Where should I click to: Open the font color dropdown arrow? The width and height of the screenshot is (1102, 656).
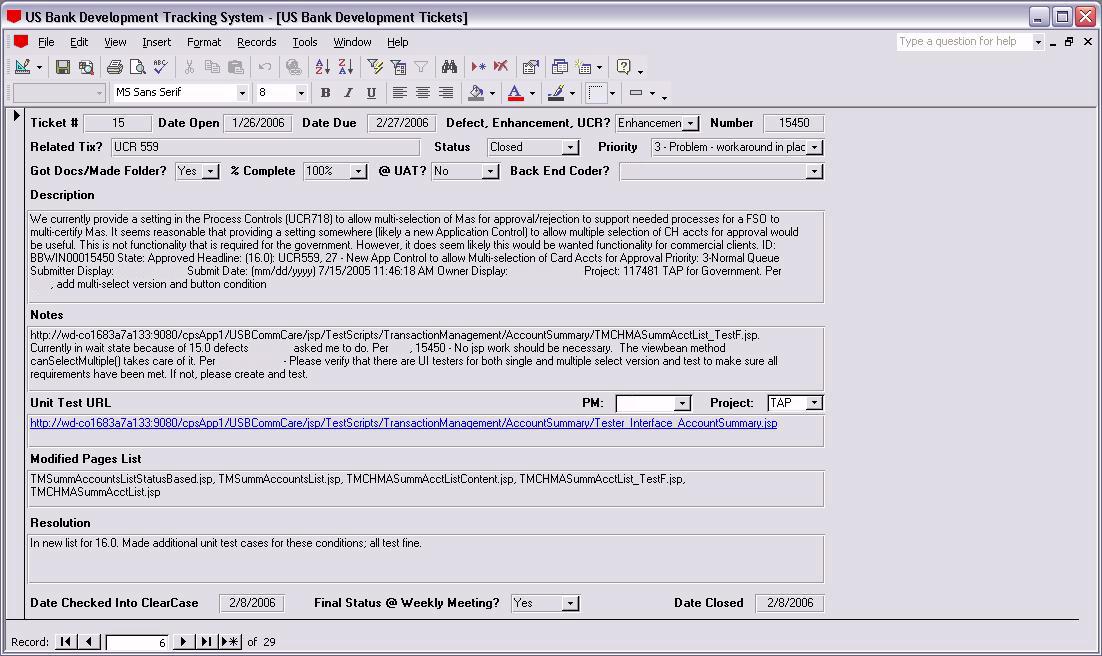(x=532, y=94)
